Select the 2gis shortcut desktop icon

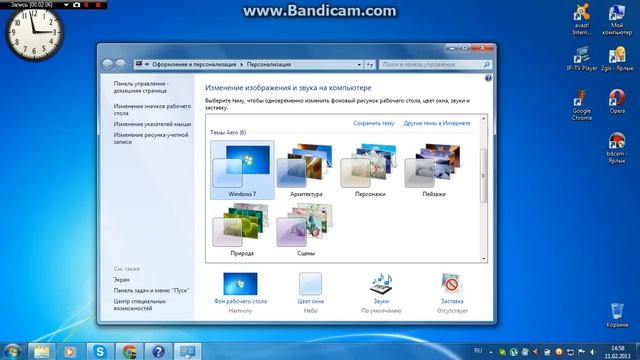[x=617, y=59]
